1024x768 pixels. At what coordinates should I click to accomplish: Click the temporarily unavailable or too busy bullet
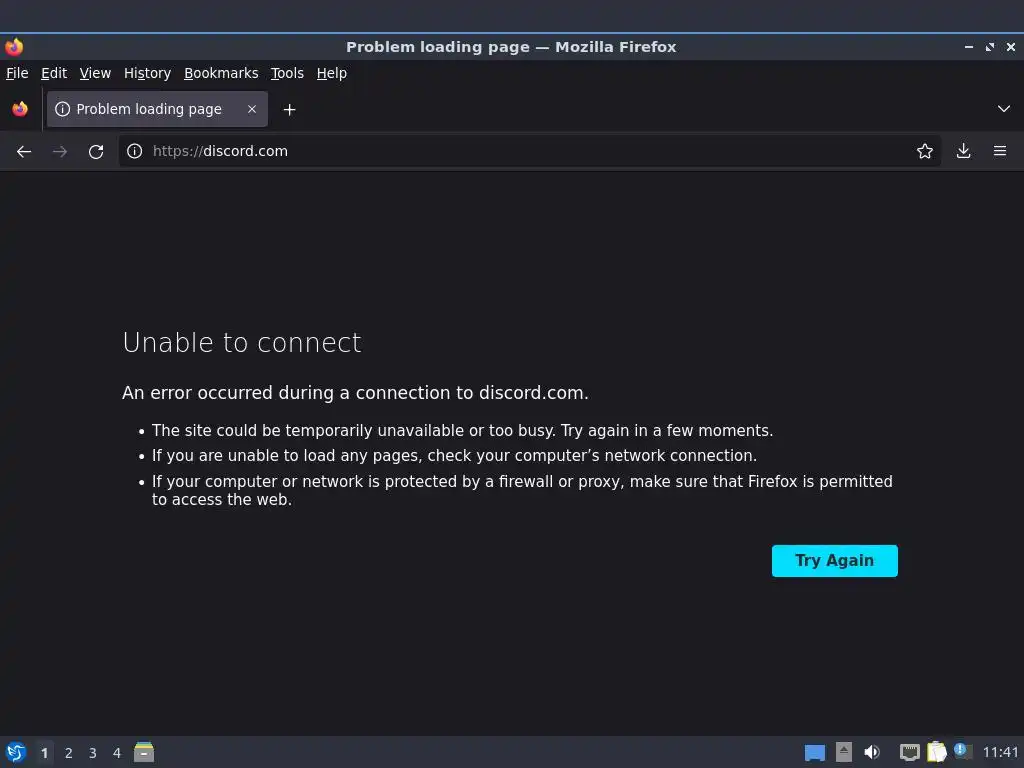click(462, 431)
